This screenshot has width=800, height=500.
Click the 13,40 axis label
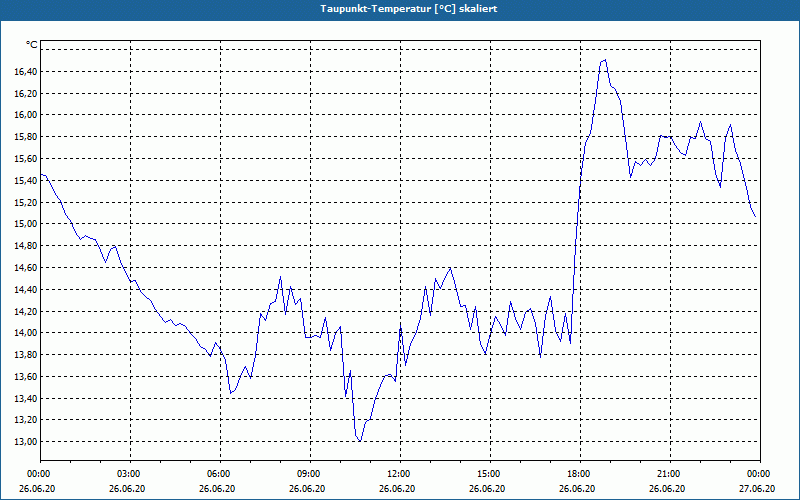pos(26,398)
